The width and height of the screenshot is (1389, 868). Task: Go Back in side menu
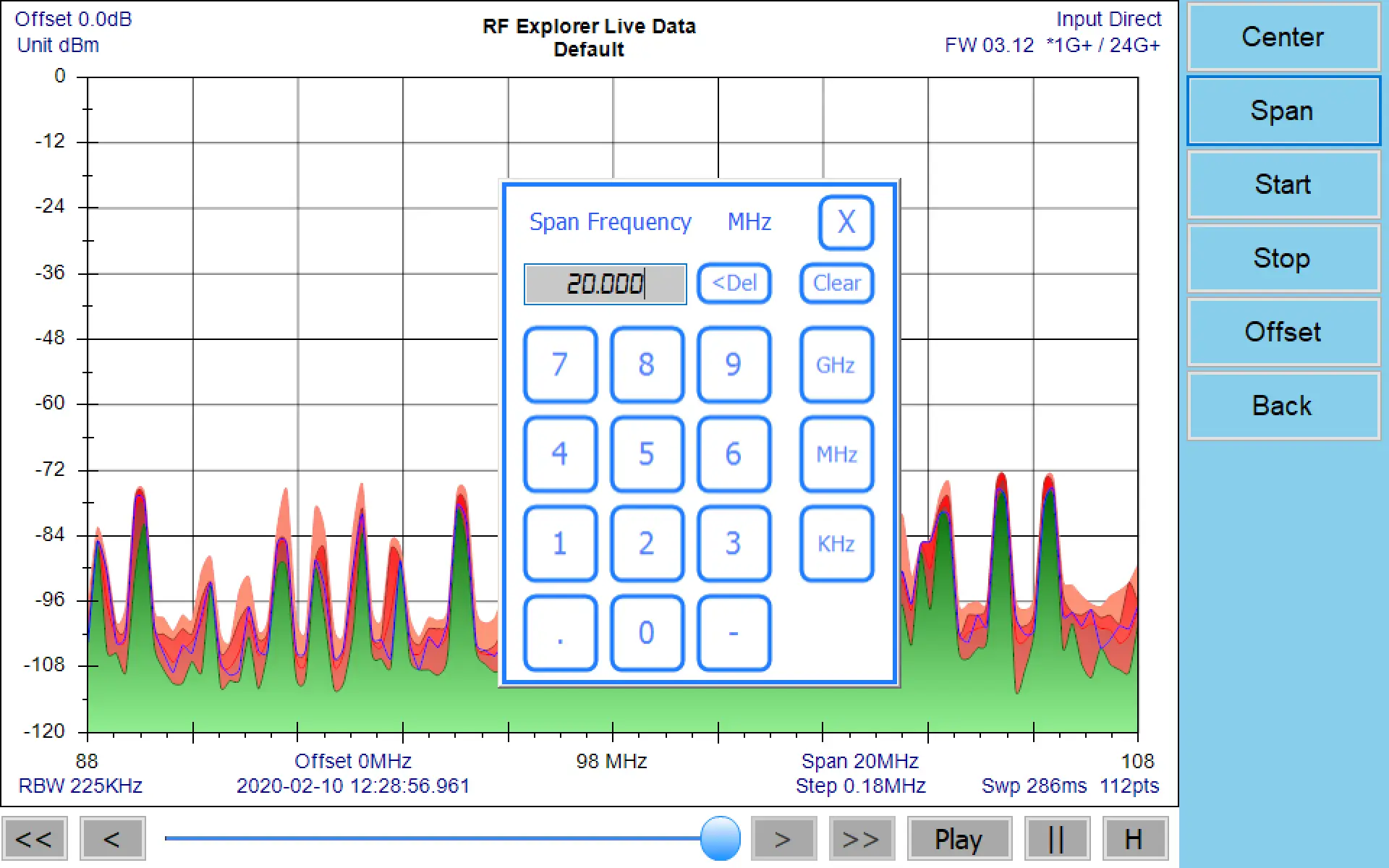point(1283,406)
